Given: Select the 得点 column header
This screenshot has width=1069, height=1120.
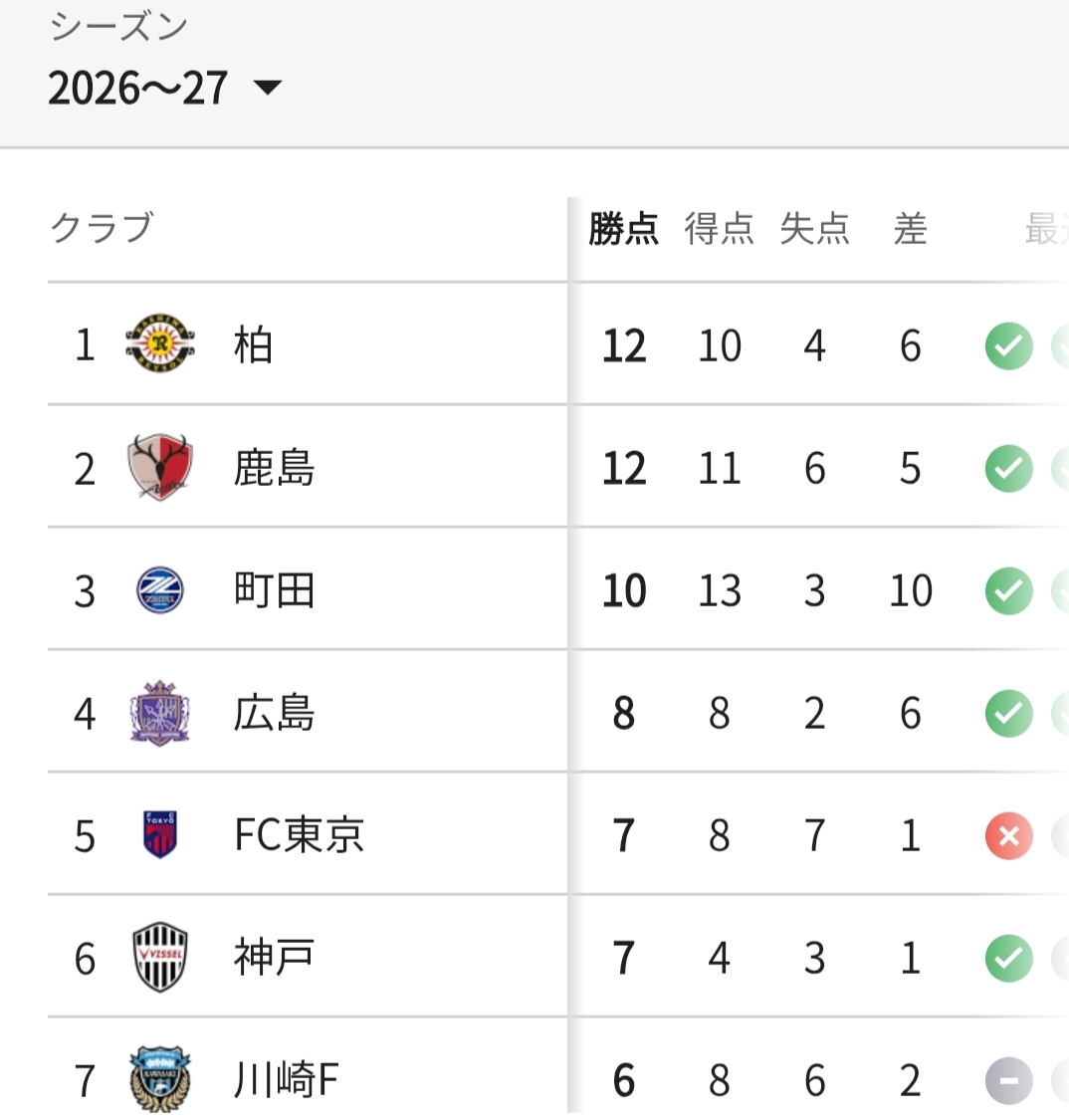Looking at the screenshot, I should (x=719, y=229).
